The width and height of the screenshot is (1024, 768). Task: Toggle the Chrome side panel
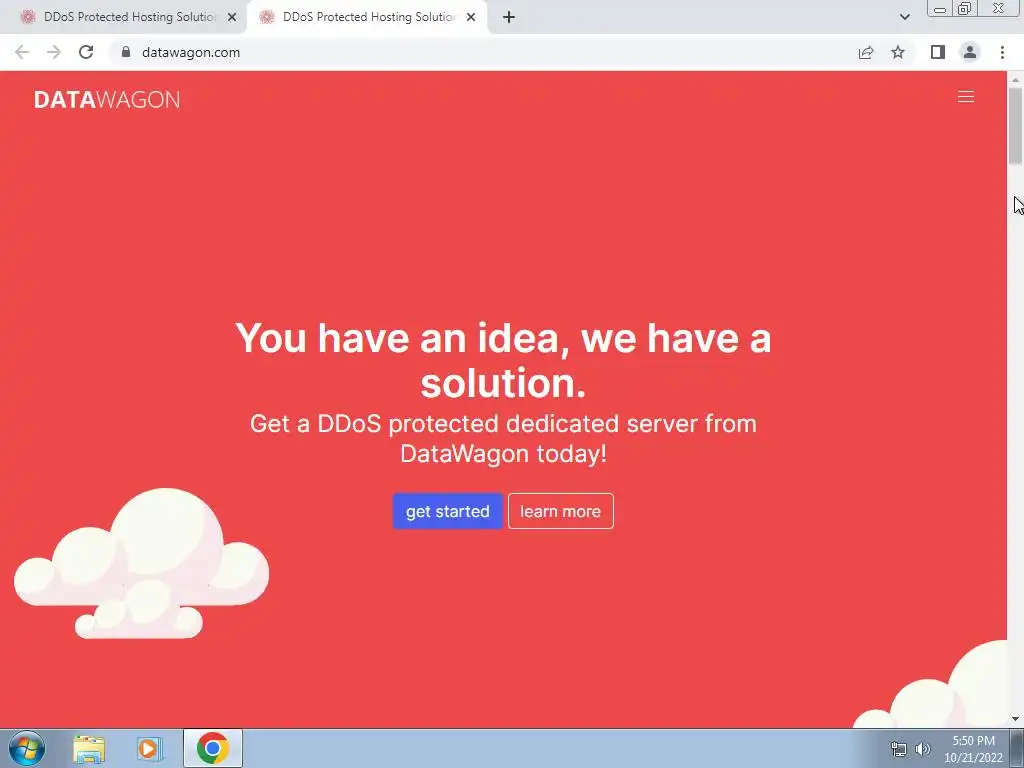[x=938, y=52]
